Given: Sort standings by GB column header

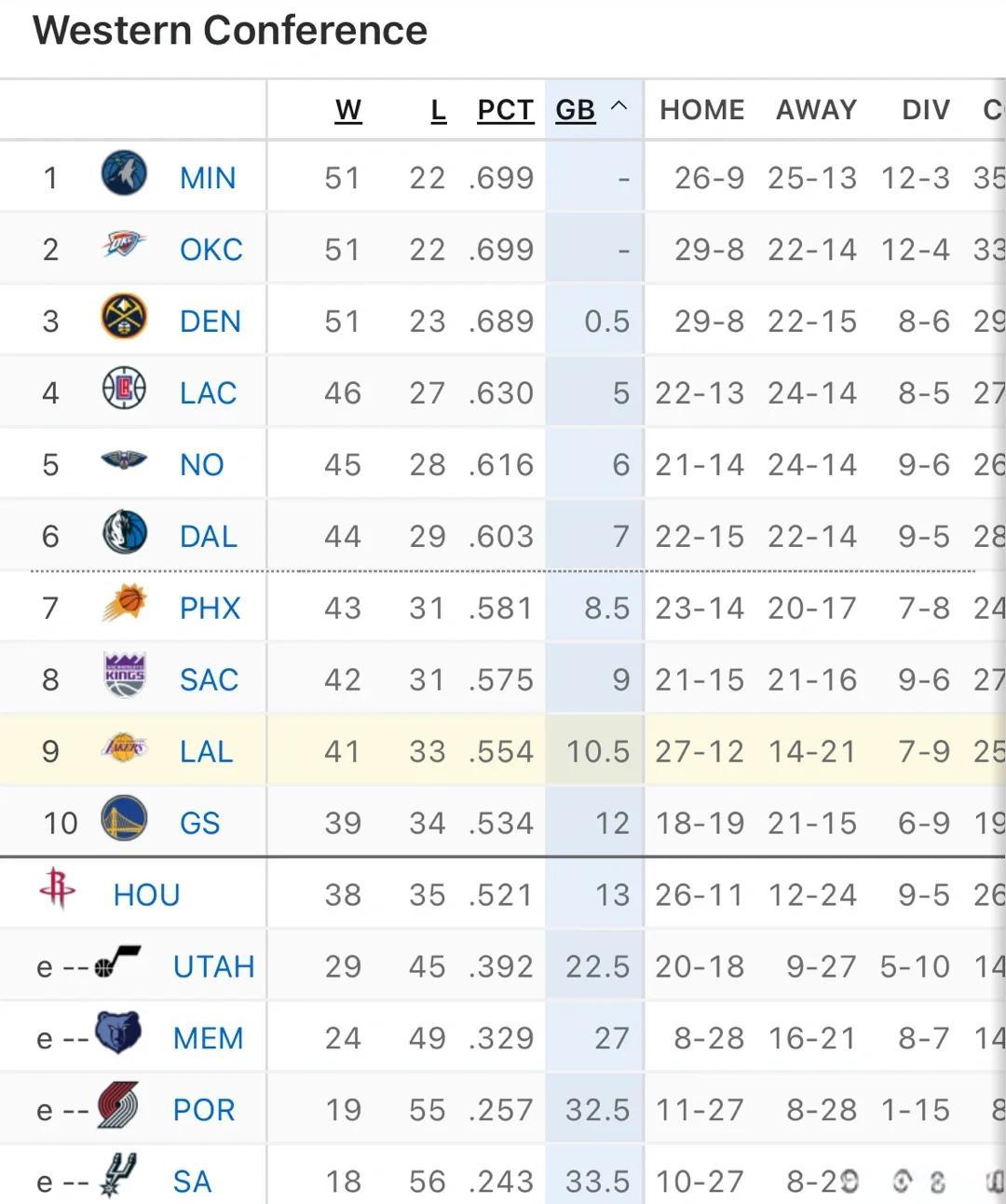Looking at the screenshot, I should (575, 110).
